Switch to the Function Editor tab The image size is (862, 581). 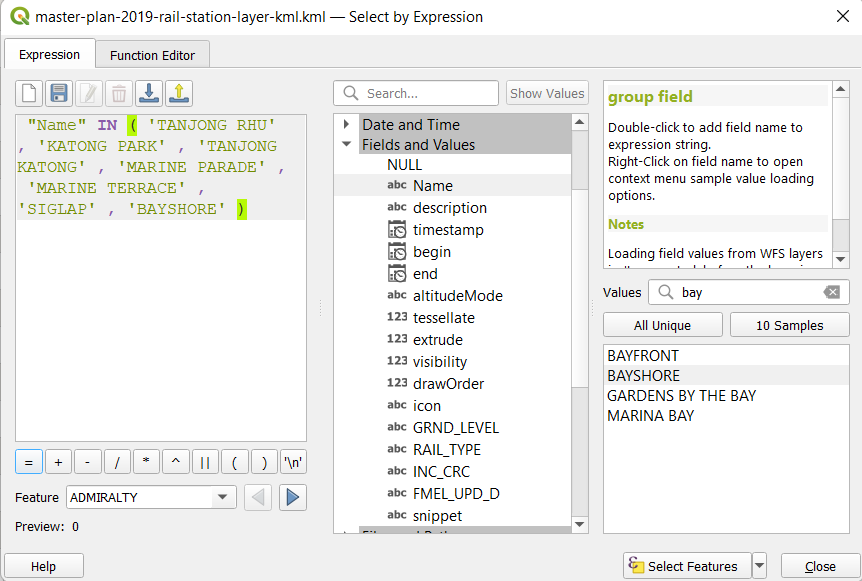152,55
